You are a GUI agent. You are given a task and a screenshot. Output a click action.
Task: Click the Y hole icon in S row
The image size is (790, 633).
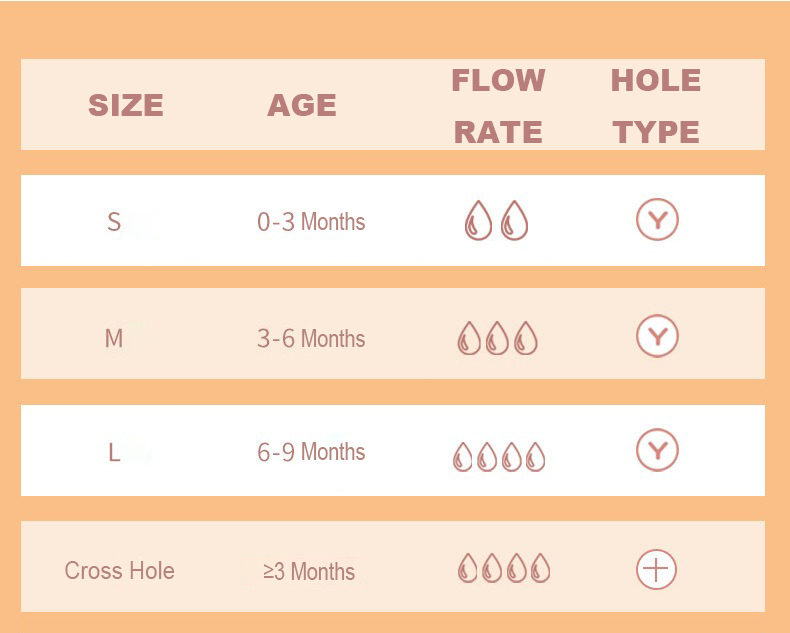pyautogui.click(x=657, y=220)
